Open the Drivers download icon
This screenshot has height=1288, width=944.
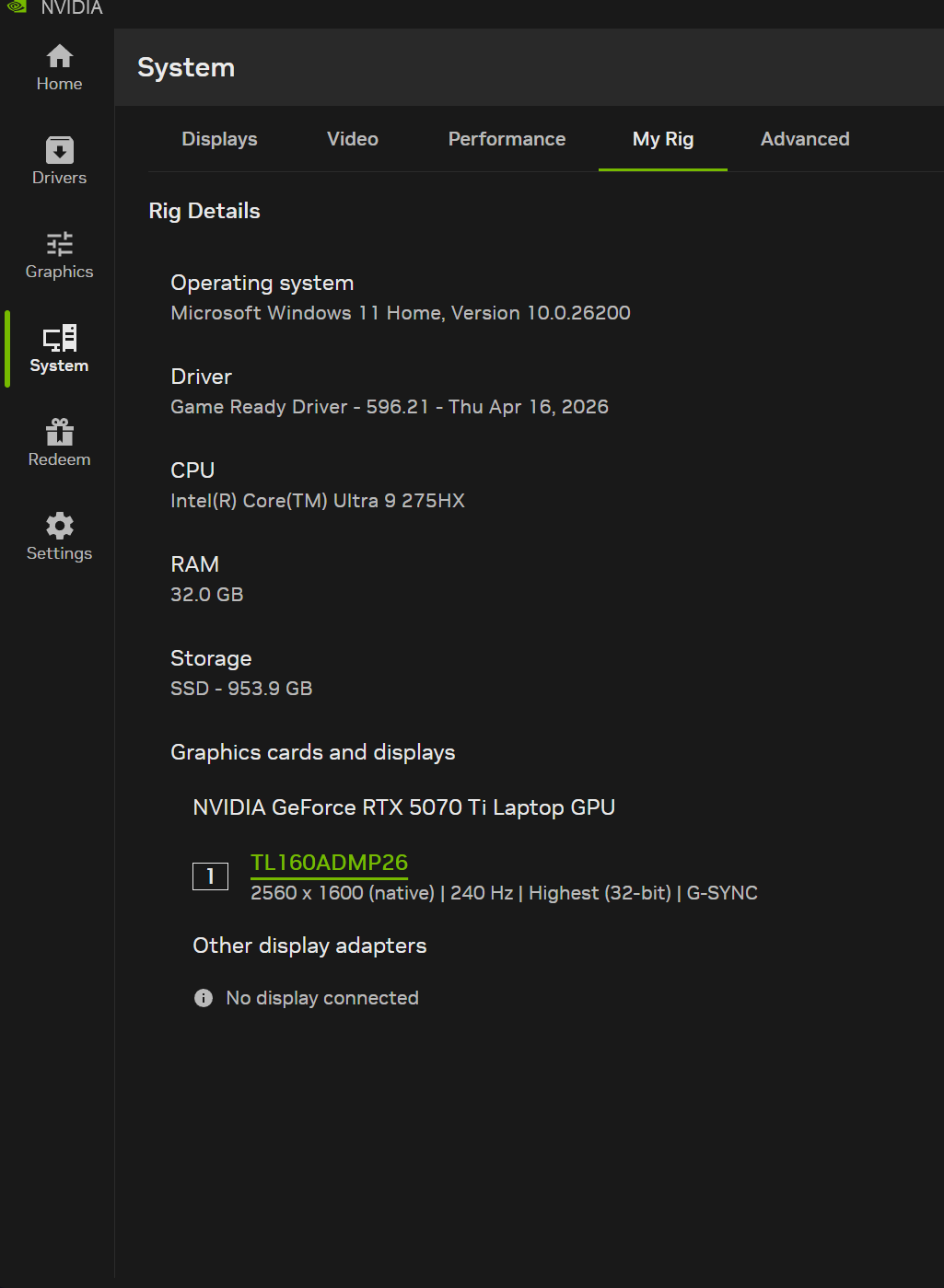coord(60,150)
